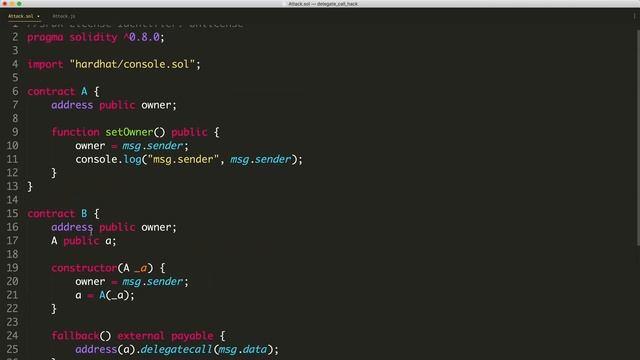Click 'delegatecall' on line 25
The image size is (640, 360).
(x=176, y=349)
